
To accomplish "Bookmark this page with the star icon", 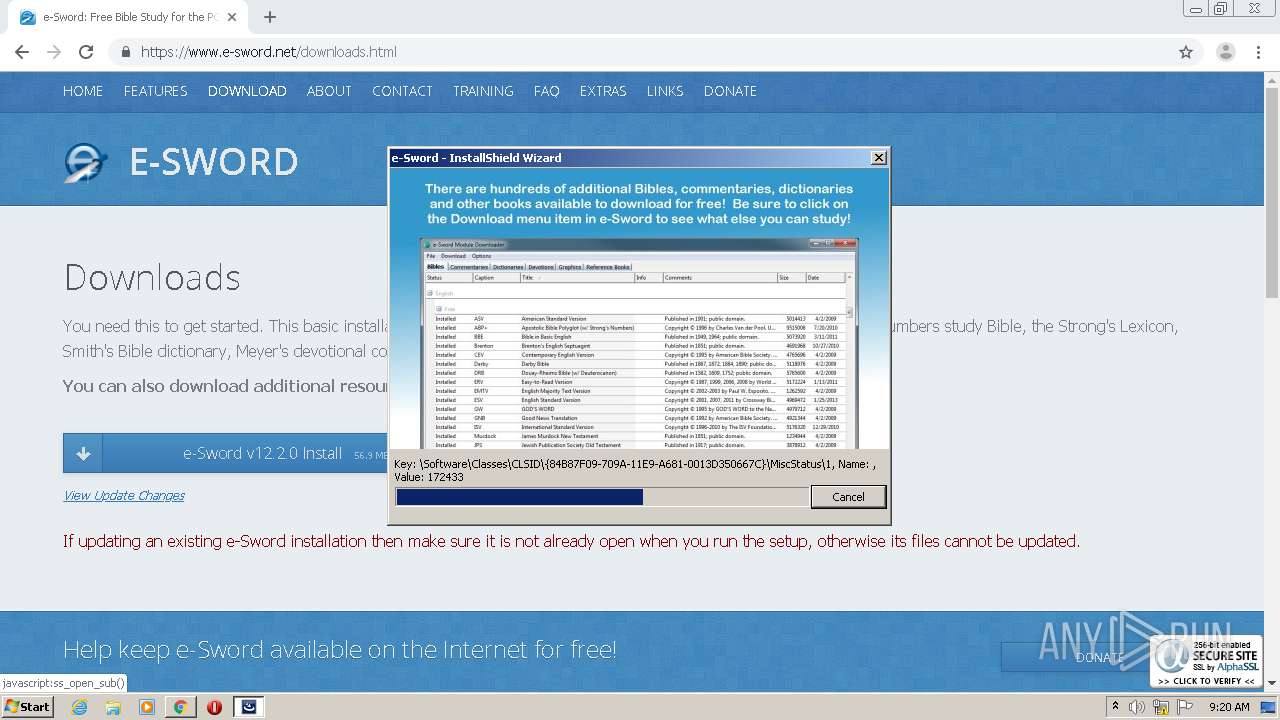I will pos(1186,52).
